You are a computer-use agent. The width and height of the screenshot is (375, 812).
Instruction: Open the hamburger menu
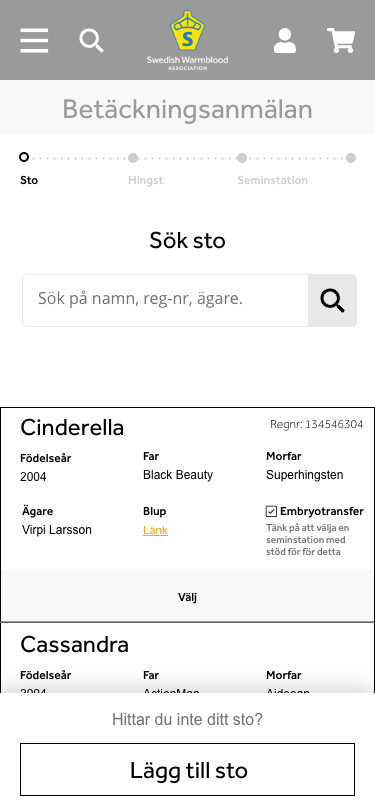(x=34, y=40)
